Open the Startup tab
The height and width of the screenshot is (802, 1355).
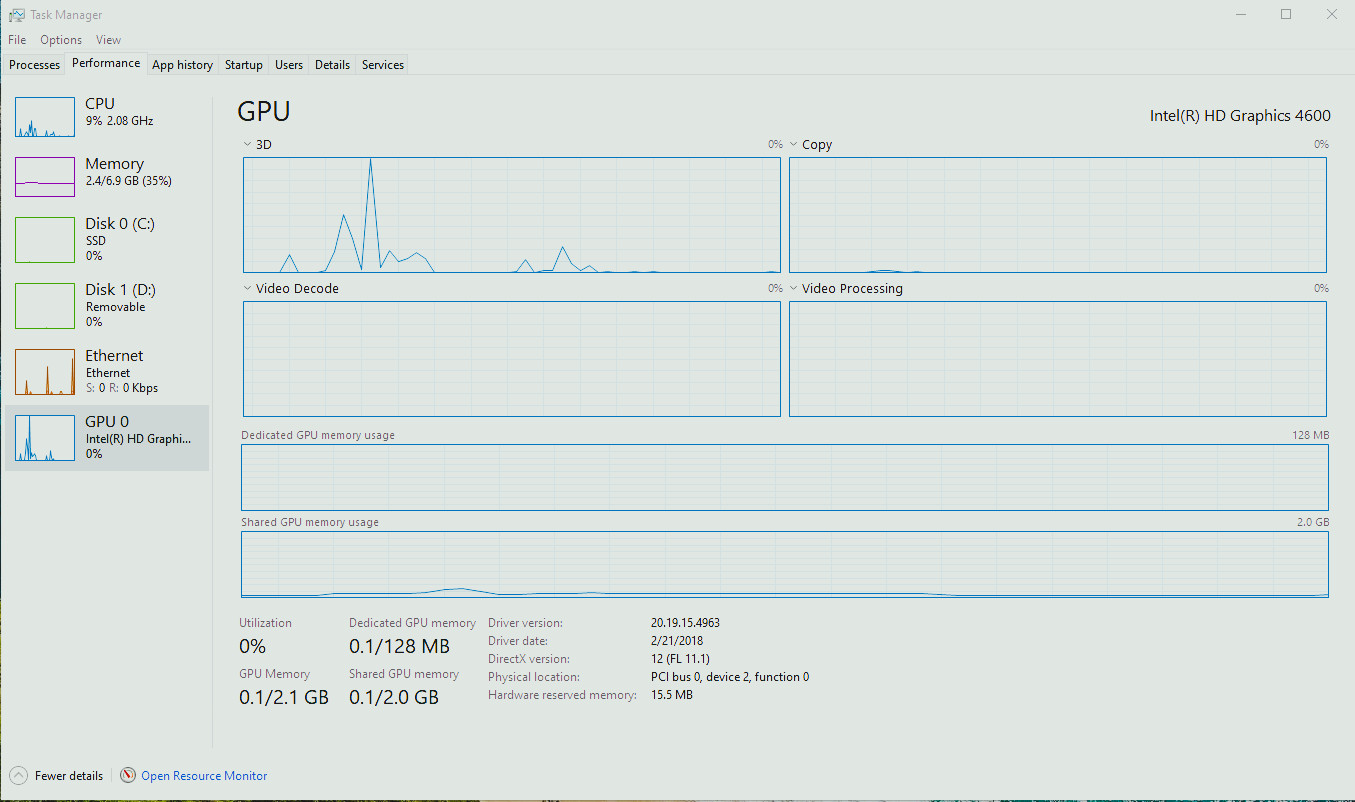click(x=243, y=65)
